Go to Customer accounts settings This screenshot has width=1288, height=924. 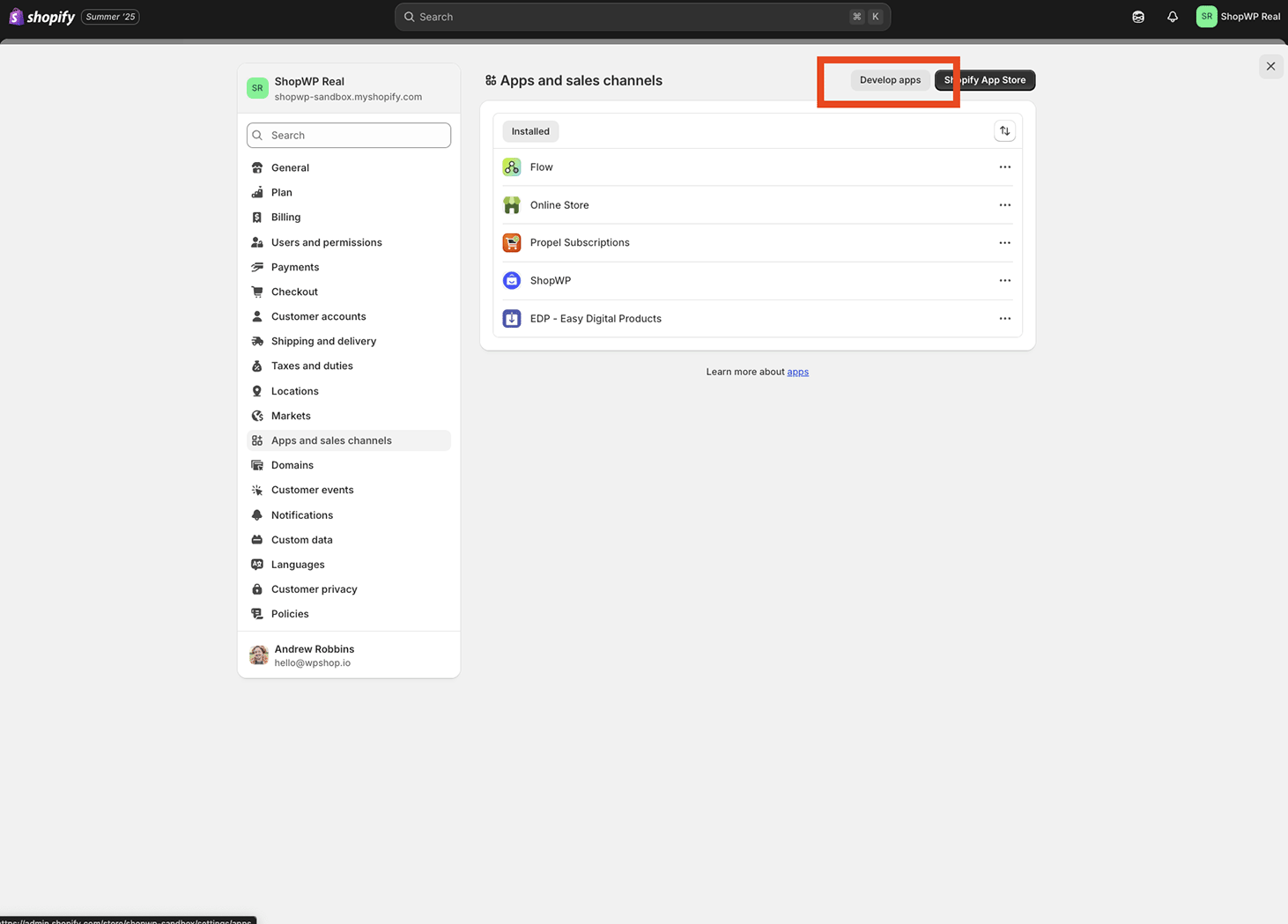pos(349,316)
